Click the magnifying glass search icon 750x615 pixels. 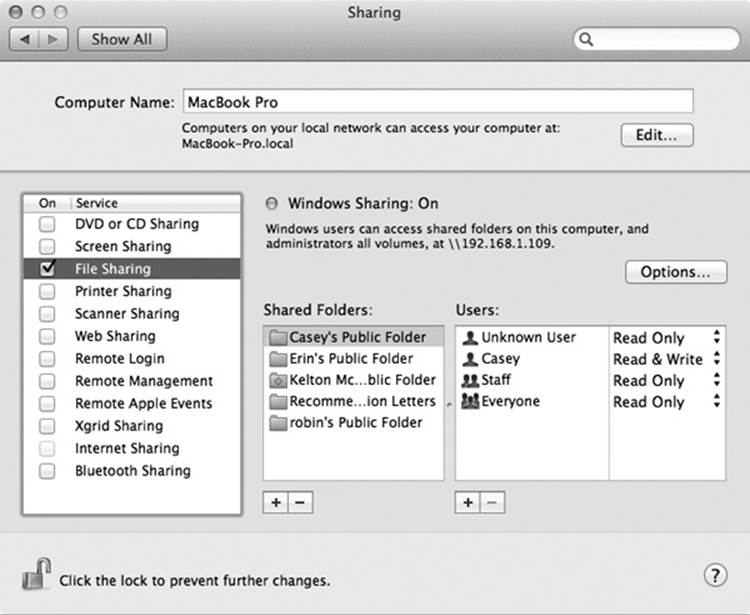[586, 39]
